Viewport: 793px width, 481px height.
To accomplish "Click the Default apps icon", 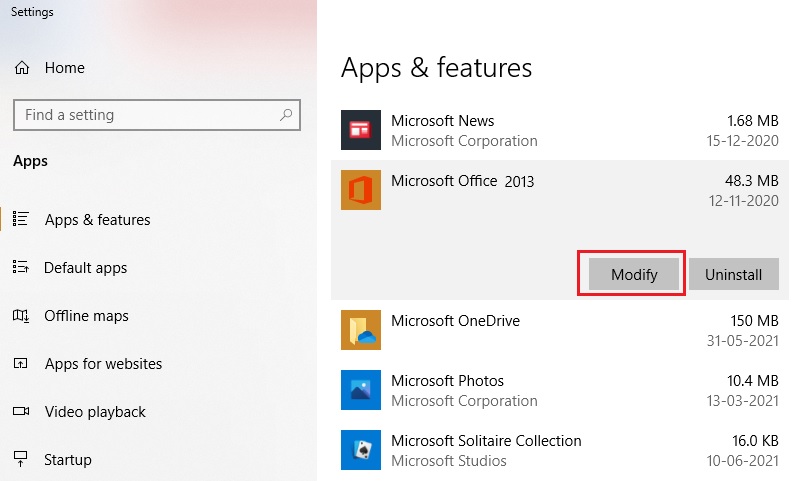I will 21,268.
